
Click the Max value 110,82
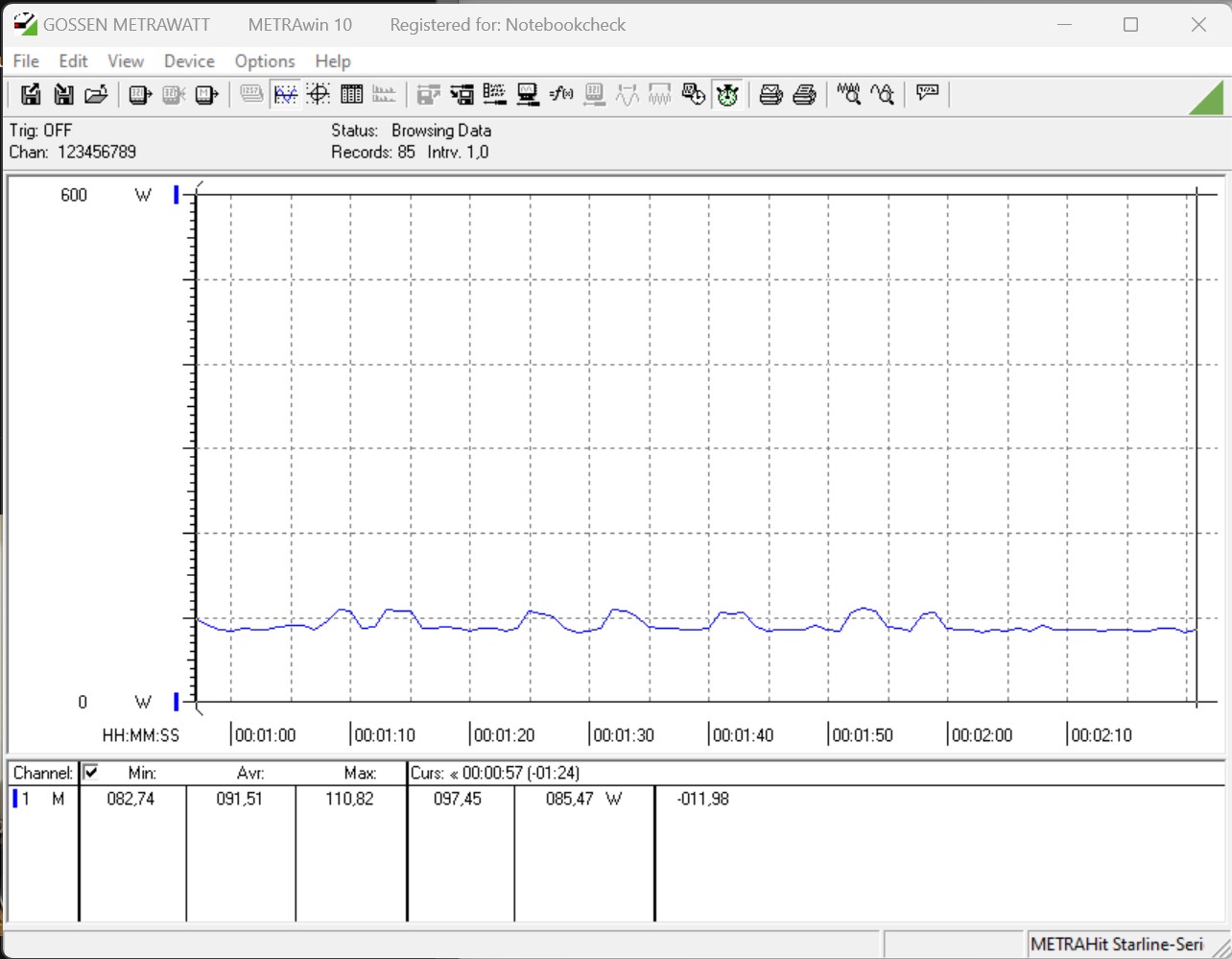349,799
